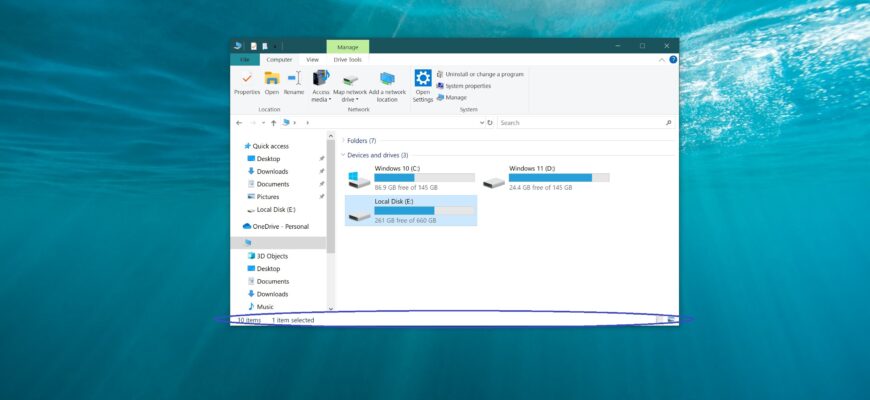
Task: Click Manage in the System ribbon group
Action: pyautogui.click(x=452, y=98)
